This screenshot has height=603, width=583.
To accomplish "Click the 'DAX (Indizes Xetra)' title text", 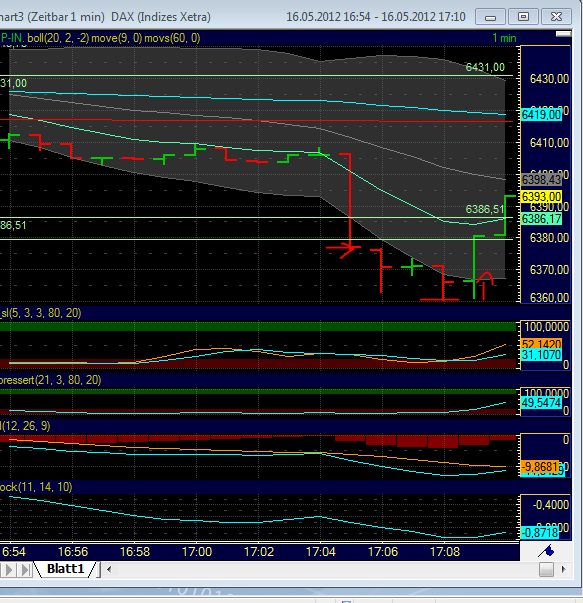I will (x=161, y=17).
